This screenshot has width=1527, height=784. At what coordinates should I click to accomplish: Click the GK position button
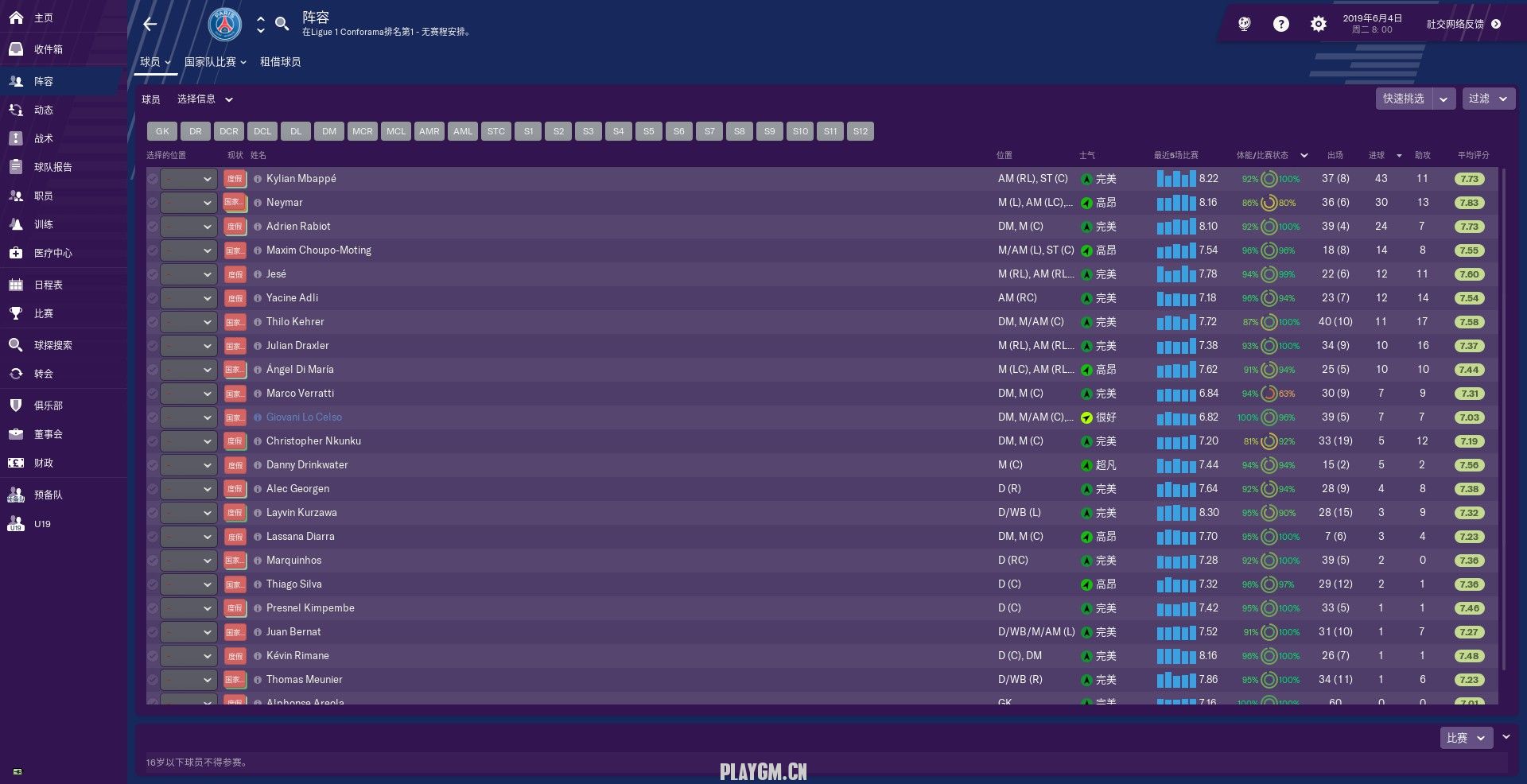click(162, 131)
